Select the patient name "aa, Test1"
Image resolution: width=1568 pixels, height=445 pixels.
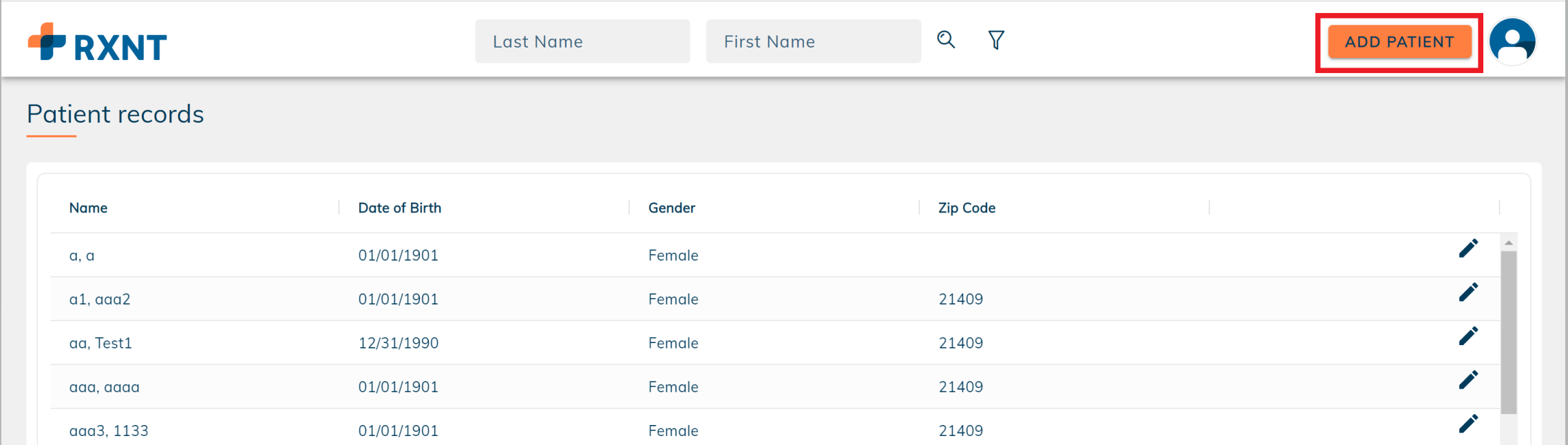(x=100, y=343)
